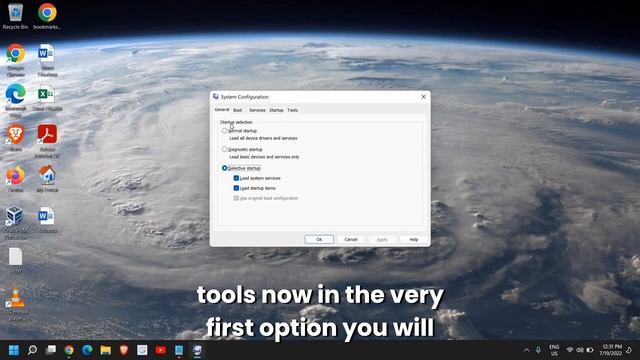Click the General tab

pos(222,110)
